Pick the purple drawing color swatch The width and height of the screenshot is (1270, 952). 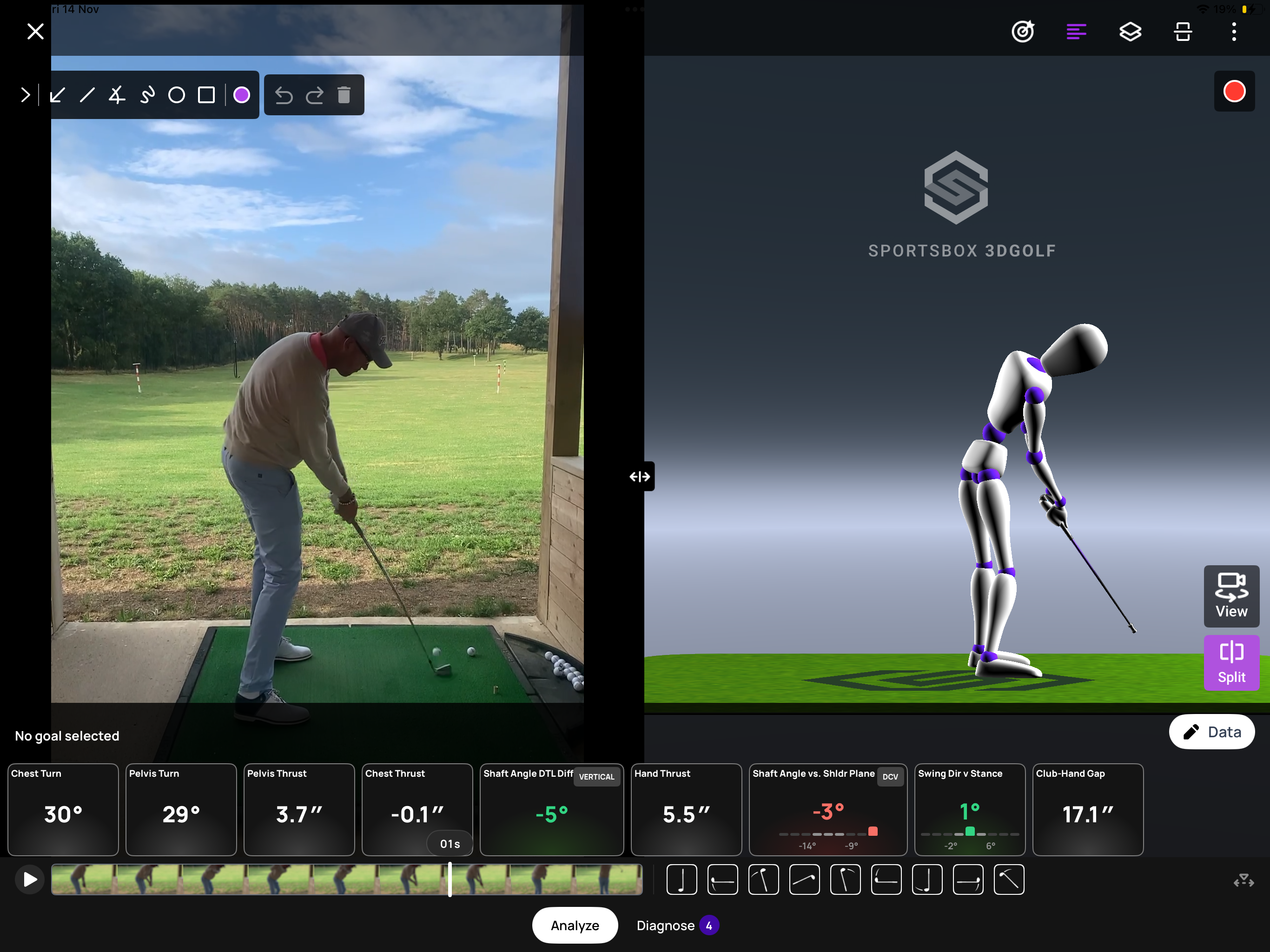[x=242, y=95]
